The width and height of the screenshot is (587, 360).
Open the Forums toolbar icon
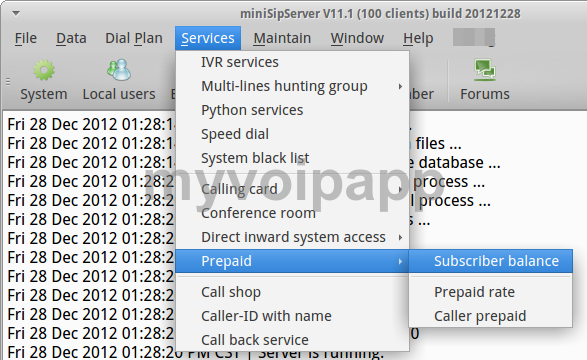[x=485, y=70]
